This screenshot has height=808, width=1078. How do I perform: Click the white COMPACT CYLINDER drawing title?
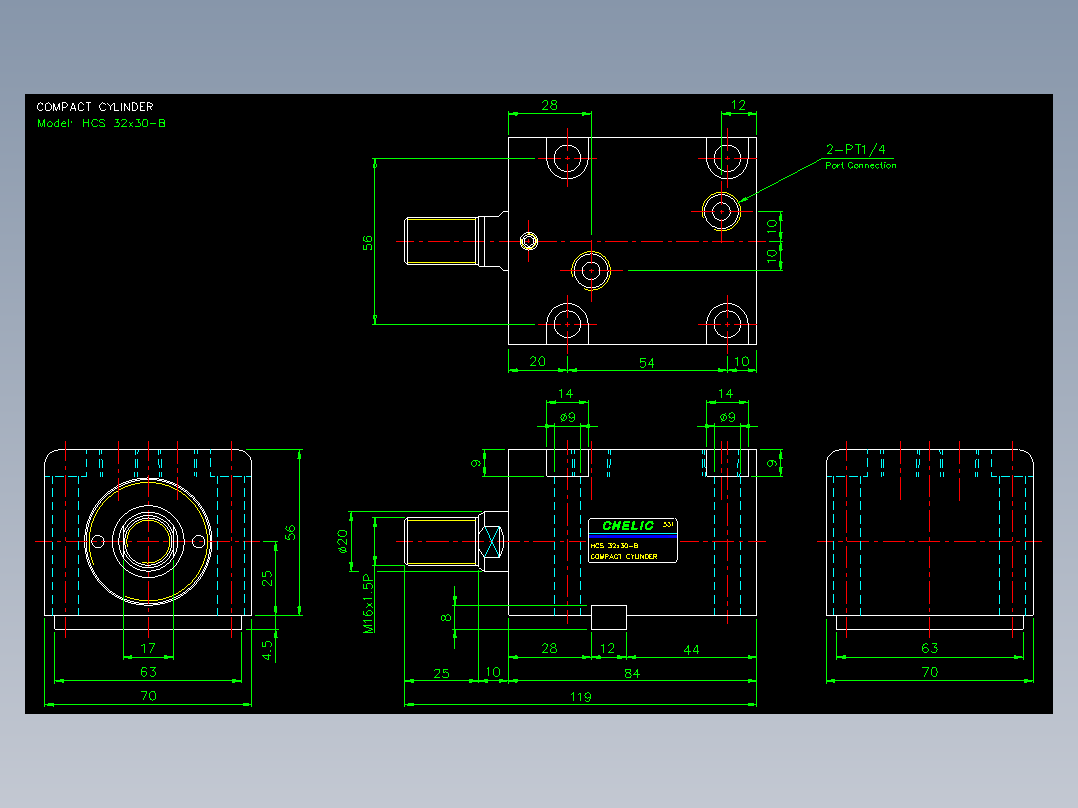tap(95, 107)
